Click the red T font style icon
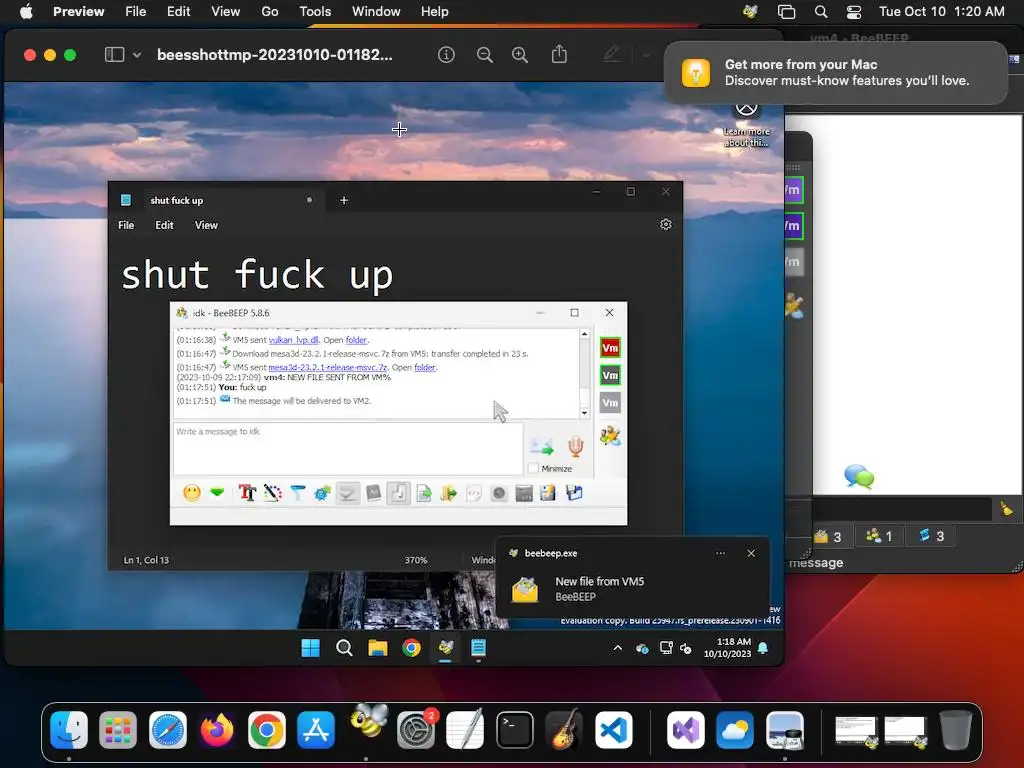This screenshot has width=1024, height=768. 247,492
